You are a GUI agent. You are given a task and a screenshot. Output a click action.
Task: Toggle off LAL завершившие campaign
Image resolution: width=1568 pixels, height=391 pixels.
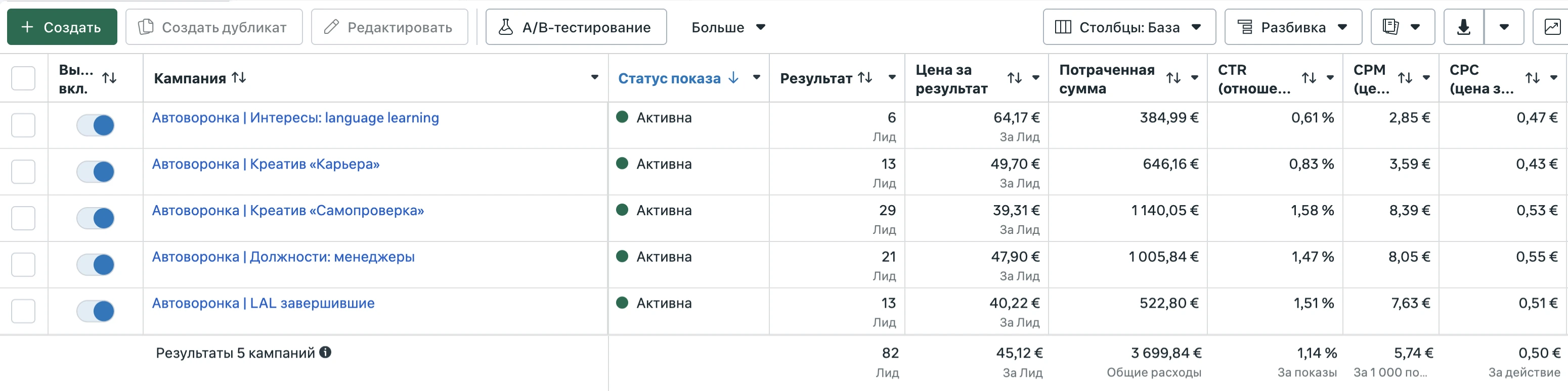pyautogui.click(x=96, y=311)
